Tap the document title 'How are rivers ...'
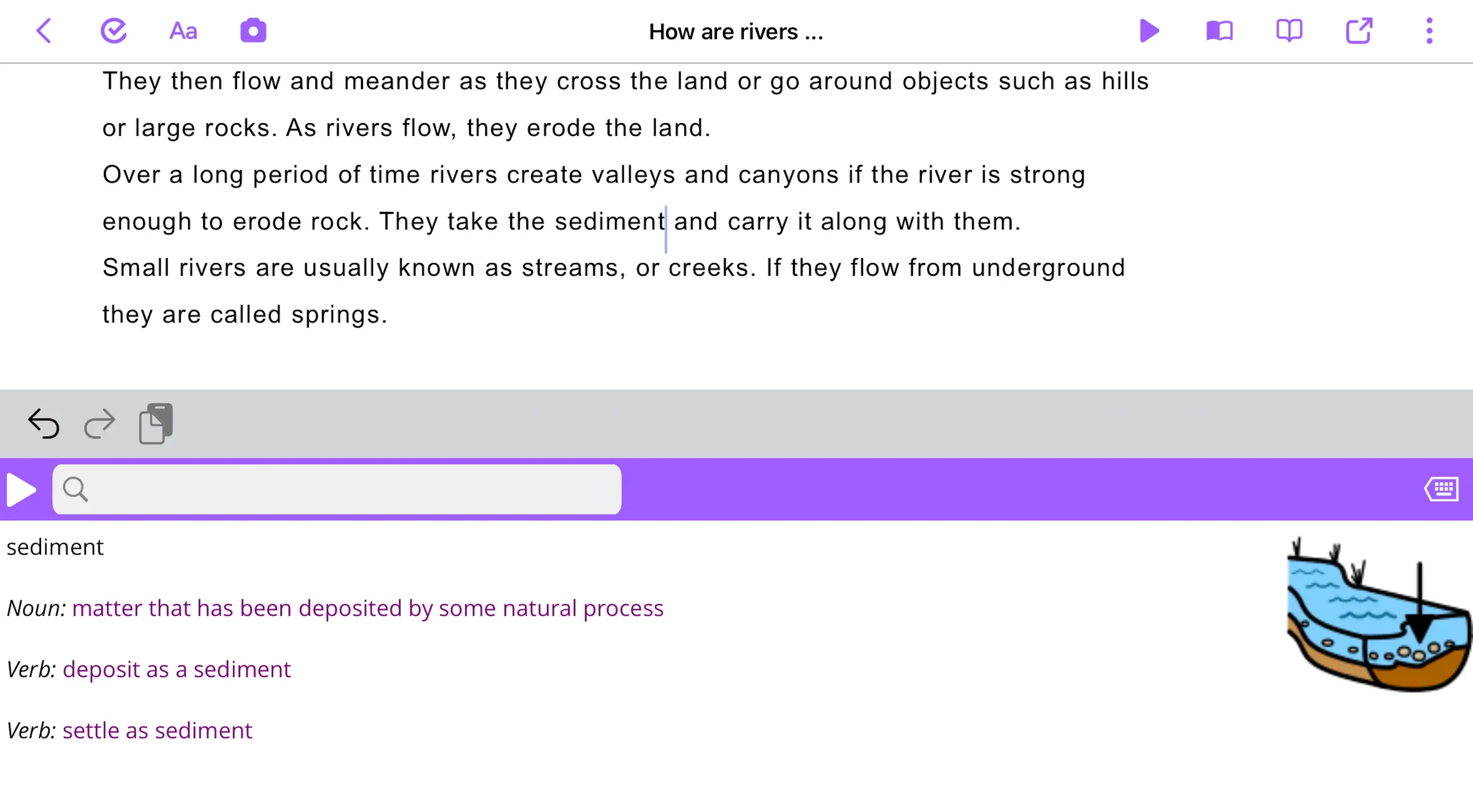This screenshot has height=812, width=1473. pos(736,32)
